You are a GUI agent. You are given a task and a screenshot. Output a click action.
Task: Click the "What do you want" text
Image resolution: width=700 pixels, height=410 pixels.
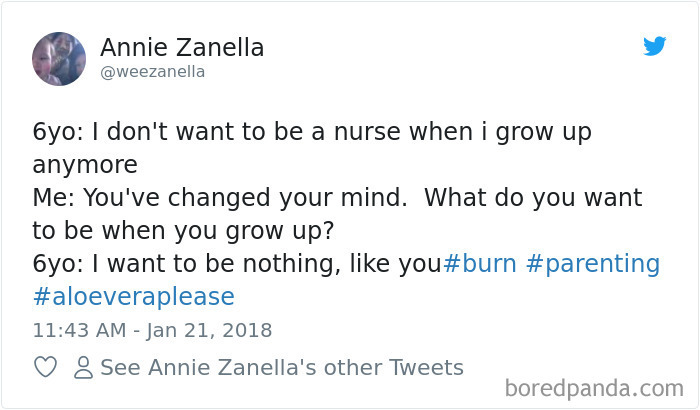pos(533,198)
